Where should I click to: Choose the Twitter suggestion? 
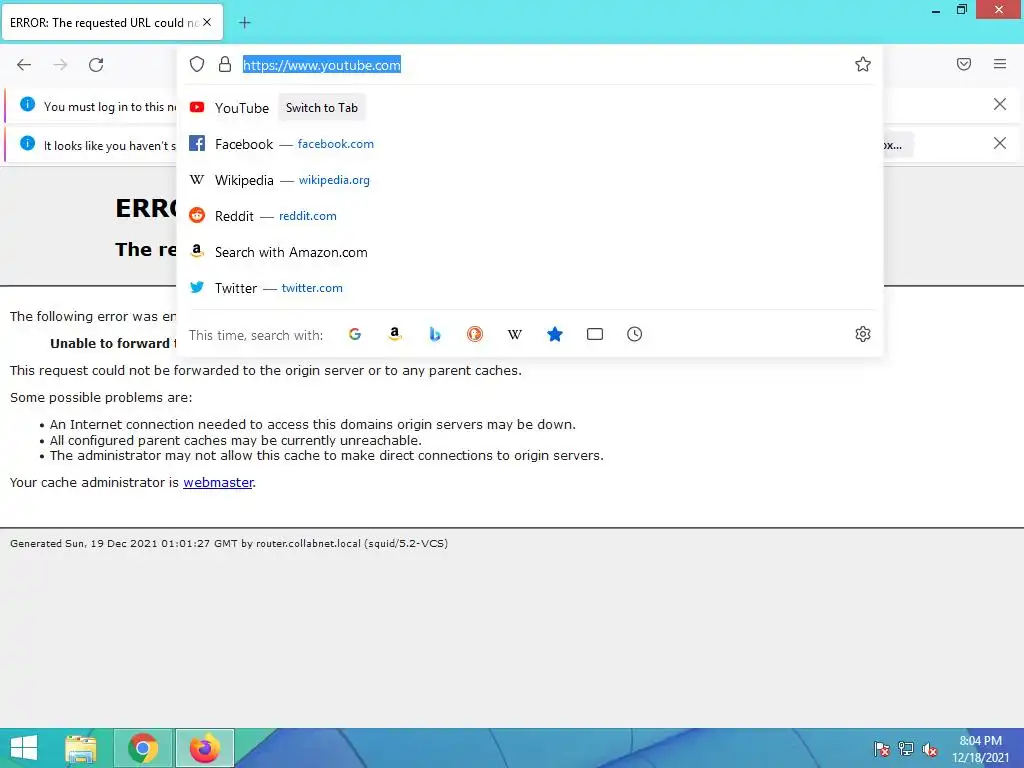(530, 288)
